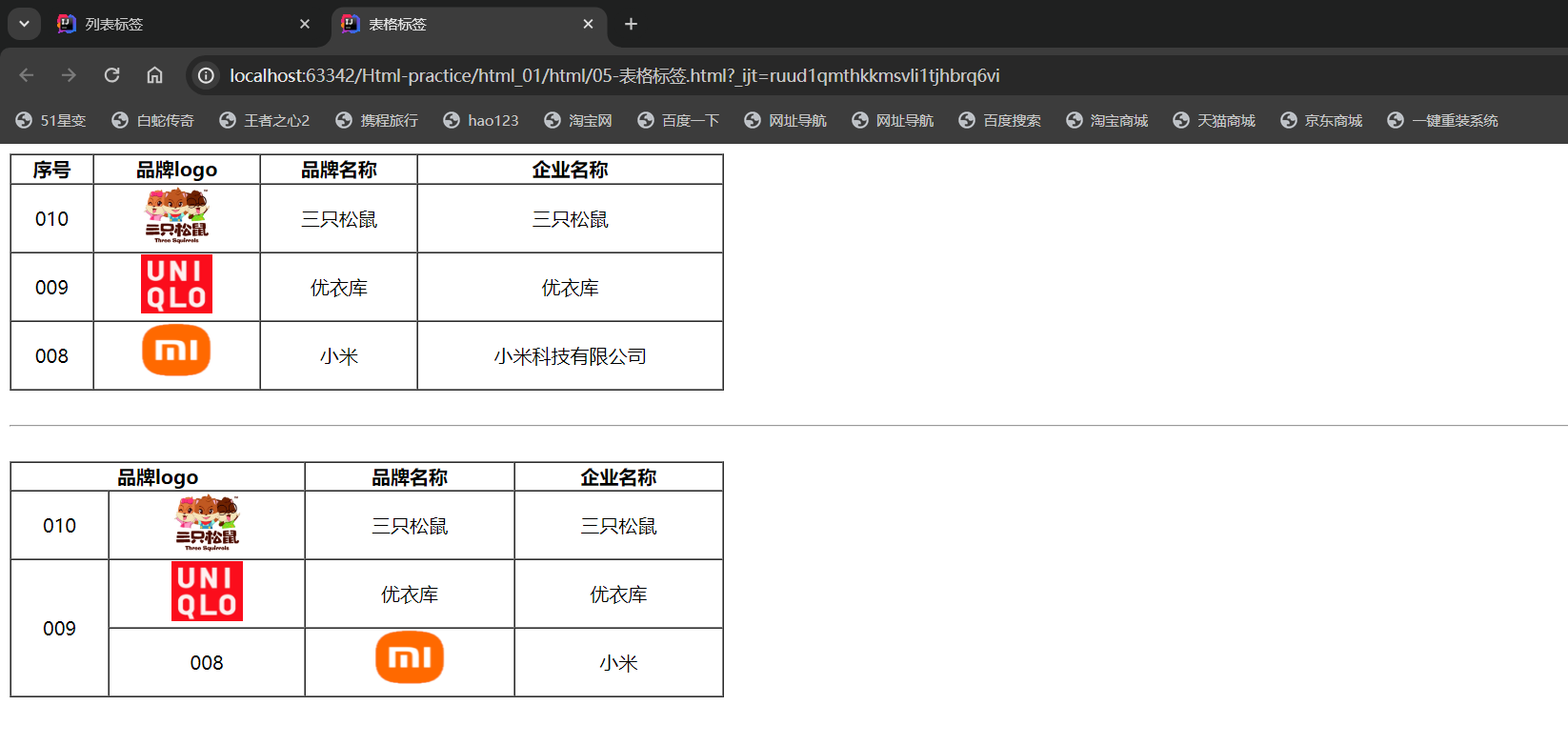The image size is (1568, 745).
Task: Select the 表格标签 tab
Action: pyautogui.click(x=470, y=25)
